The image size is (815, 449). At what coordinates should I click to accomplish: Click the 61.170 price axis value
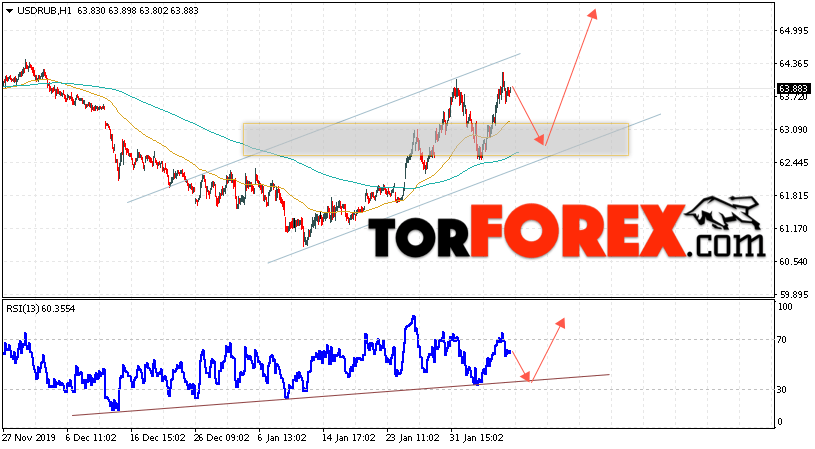pyautogui.click(x=793, y=228)
